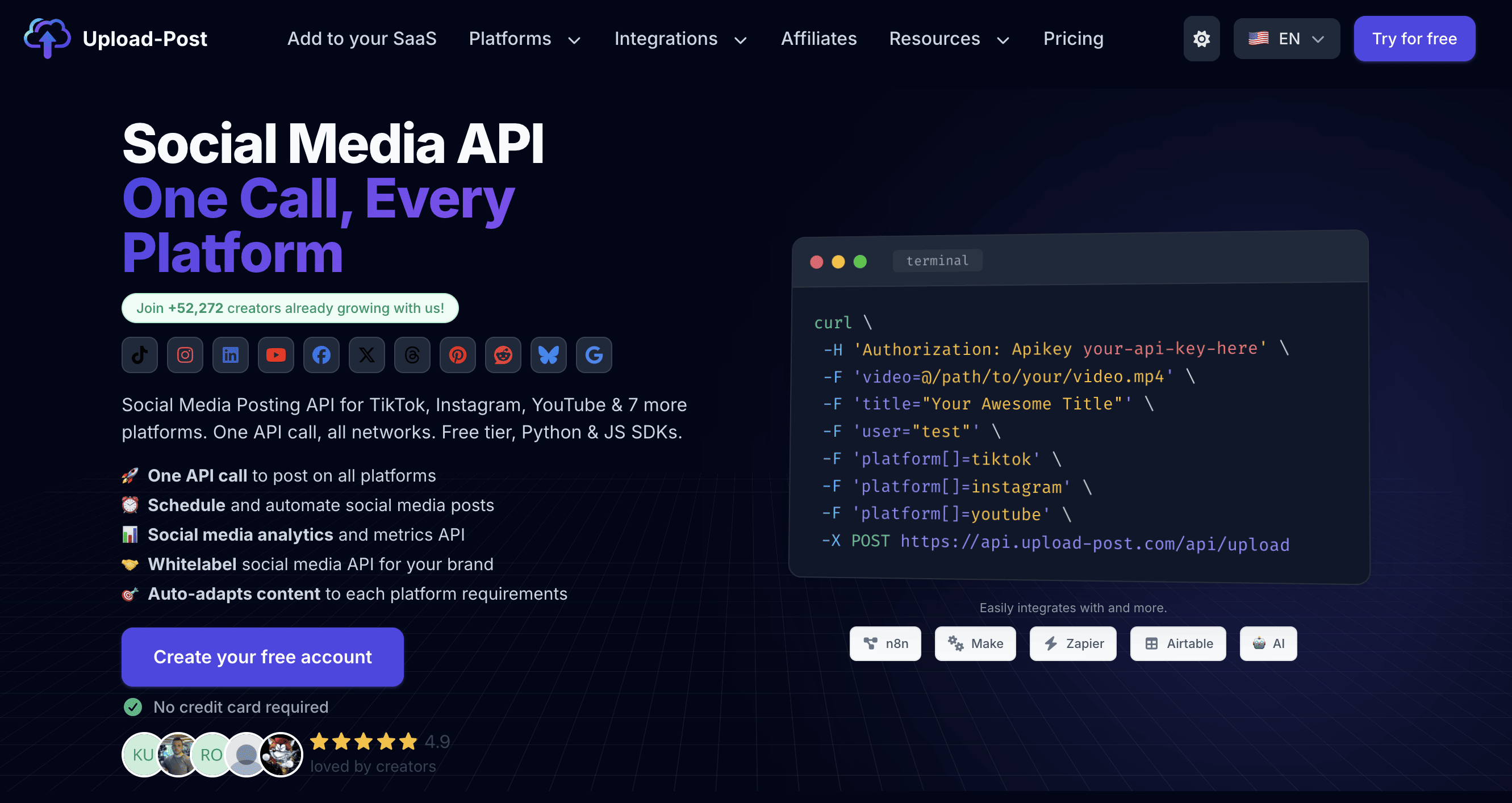The image size is (1512, 803).
Task: Select the Threads platform icon
Action: click(412, 355)
